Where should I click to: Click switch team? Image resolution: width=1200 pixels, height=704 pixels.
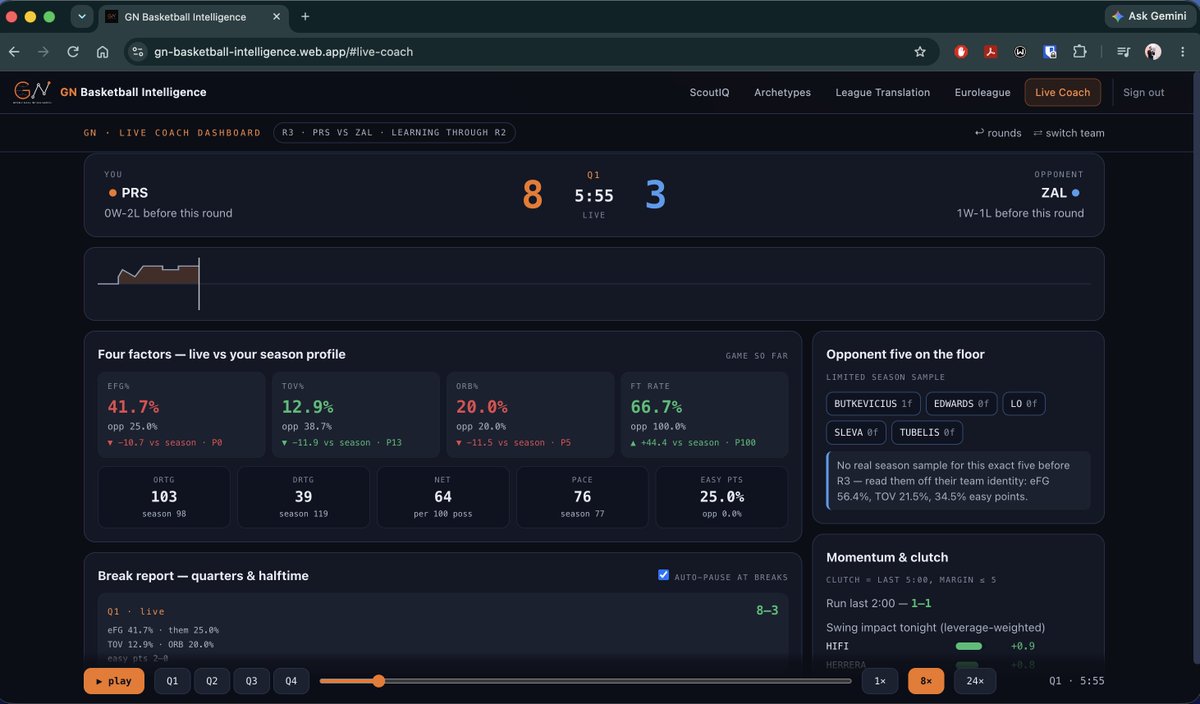click(1068, 133)
